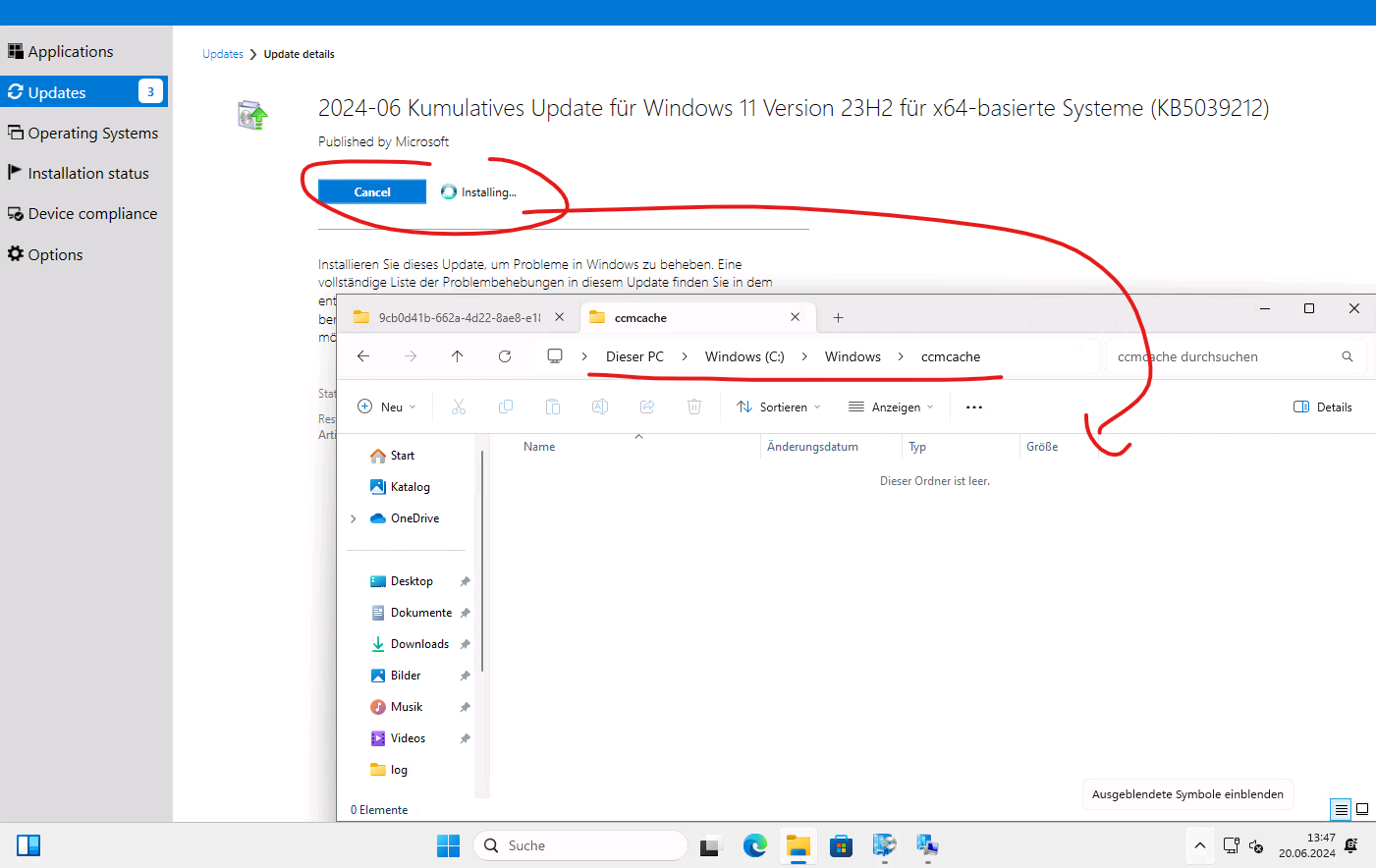Click the Share icon in the toolbar
1376x868 pixels.
coord(646,406)
